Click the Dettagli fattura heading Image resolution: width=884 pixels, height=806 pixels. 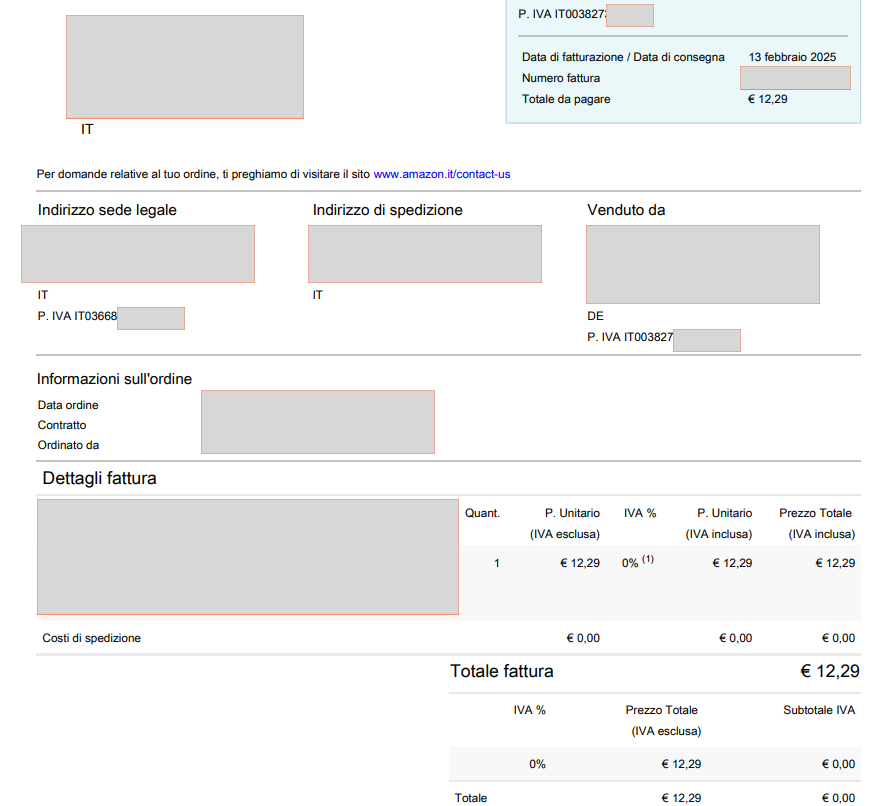point(99,478)
